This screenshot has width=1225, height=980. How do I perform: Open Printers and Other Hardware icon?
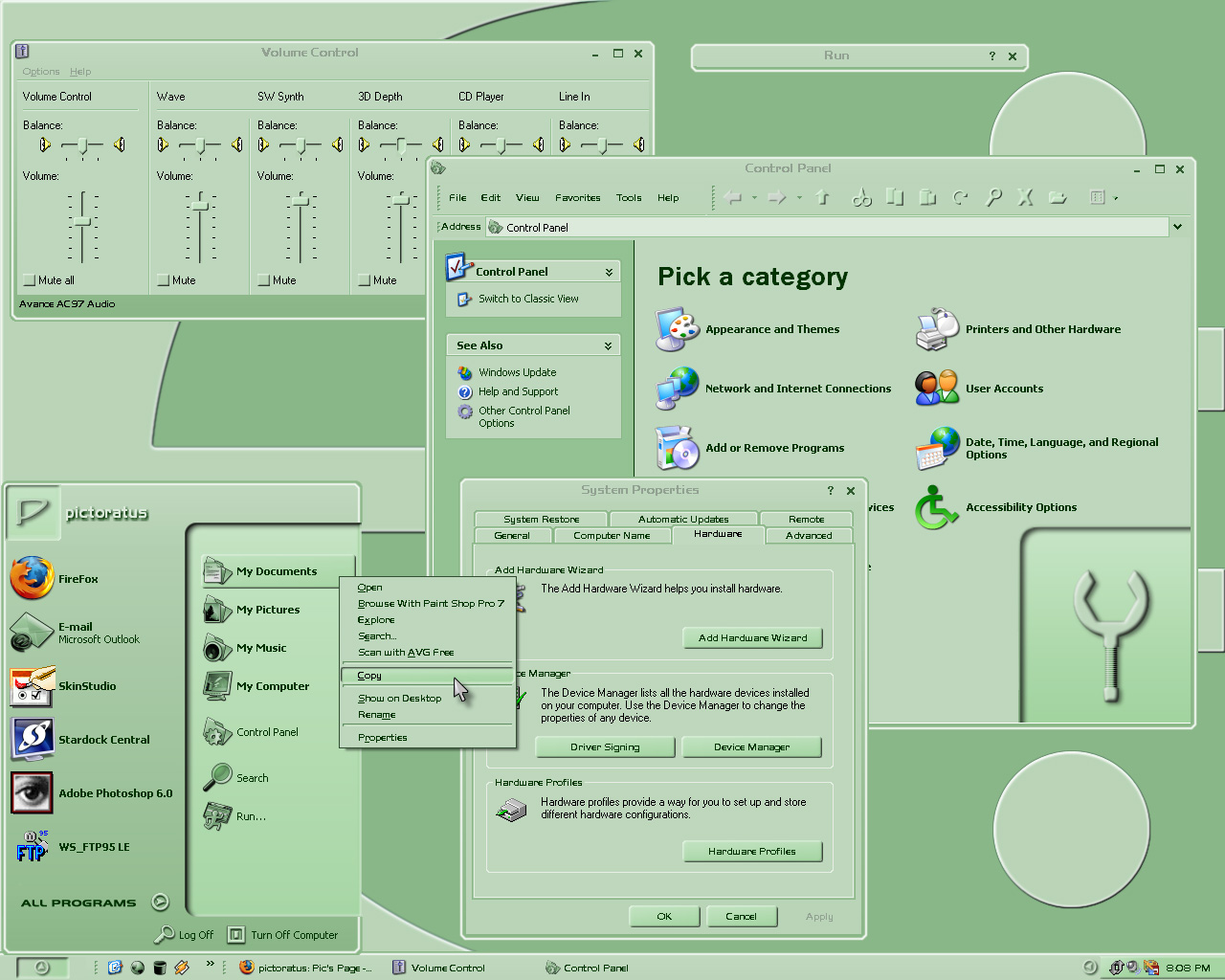coord(937,329)
